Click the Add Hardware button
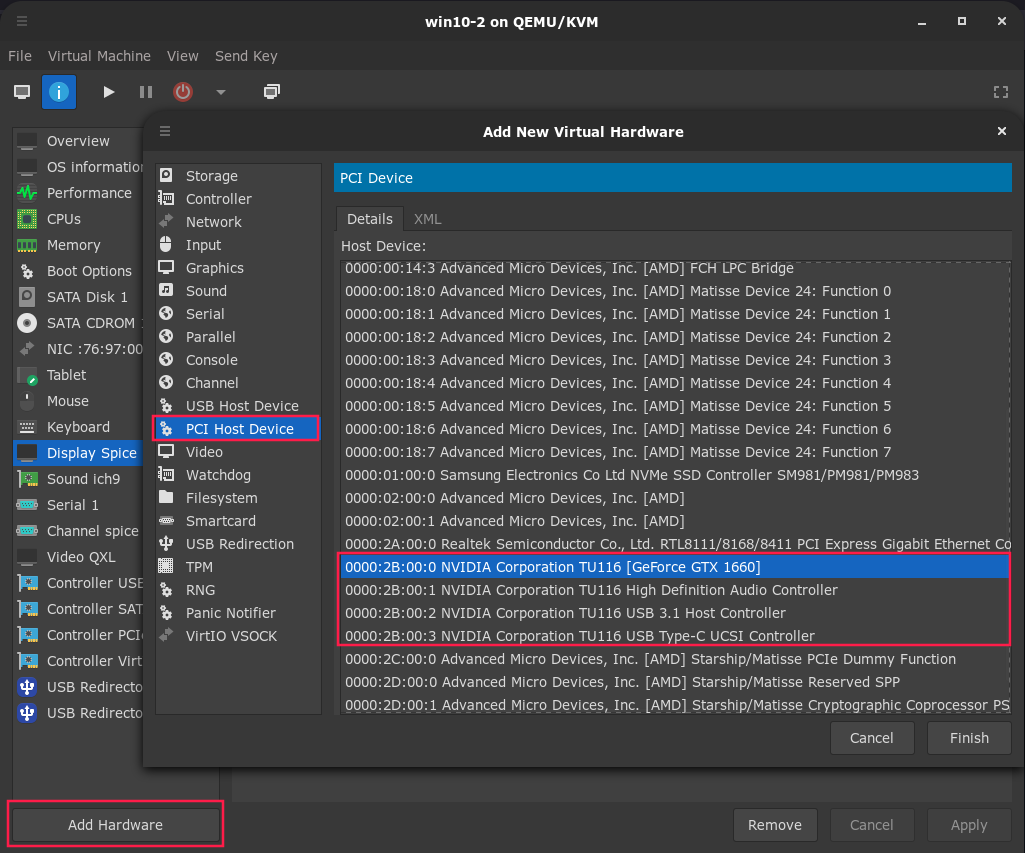 coord(116,825)
